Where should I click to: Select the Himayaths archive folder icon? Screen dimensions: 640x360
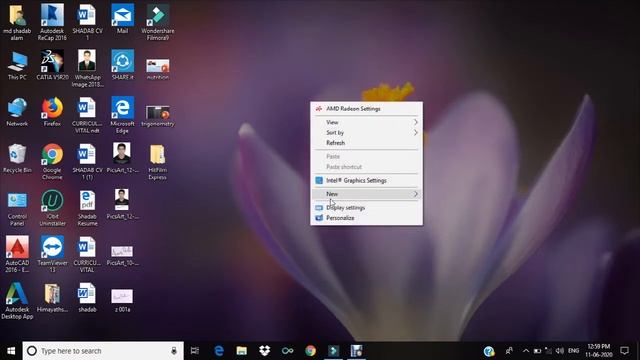click(52, 298)
